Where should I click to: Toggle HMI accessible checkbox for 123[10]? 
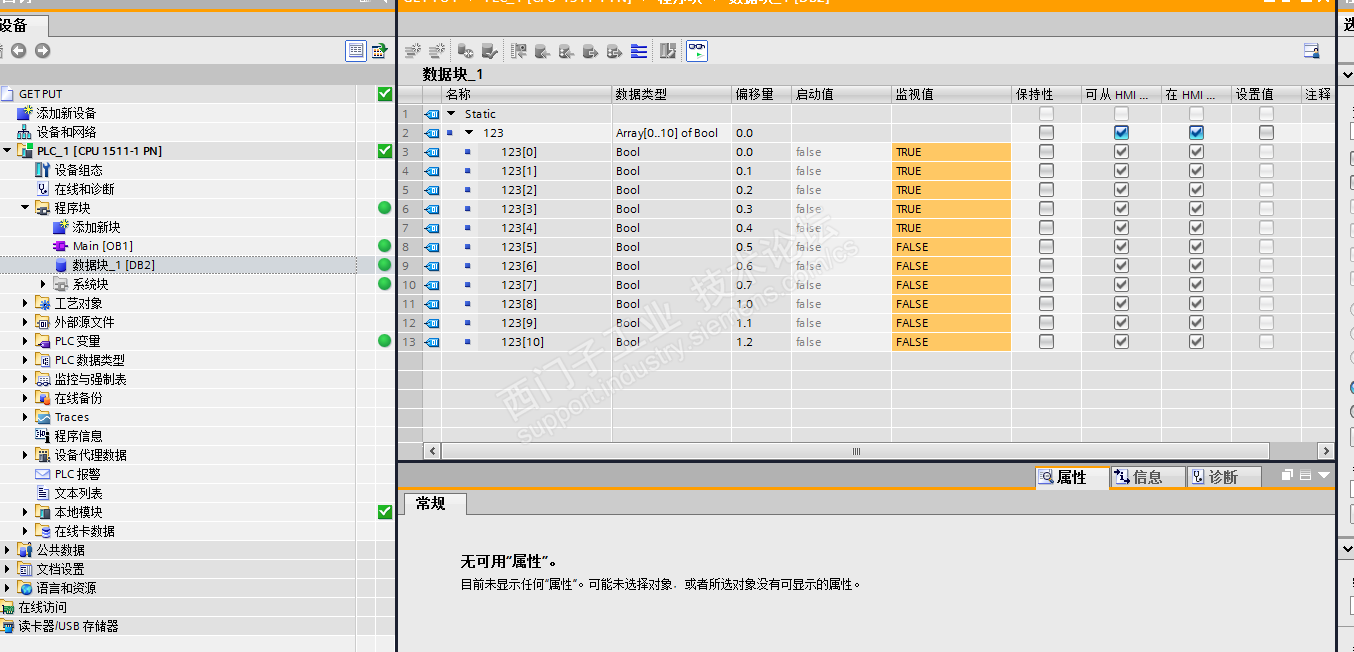point(1121,342)
